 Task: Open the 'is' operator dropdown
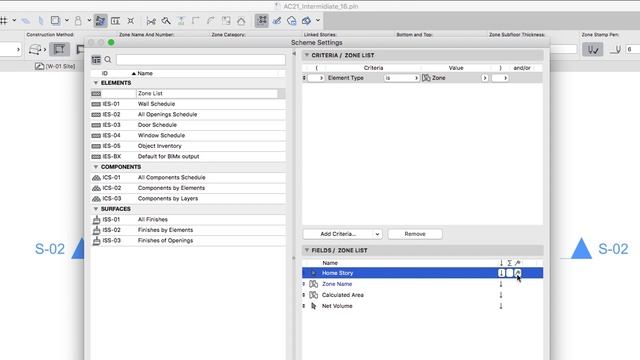[x=401, y=78]
